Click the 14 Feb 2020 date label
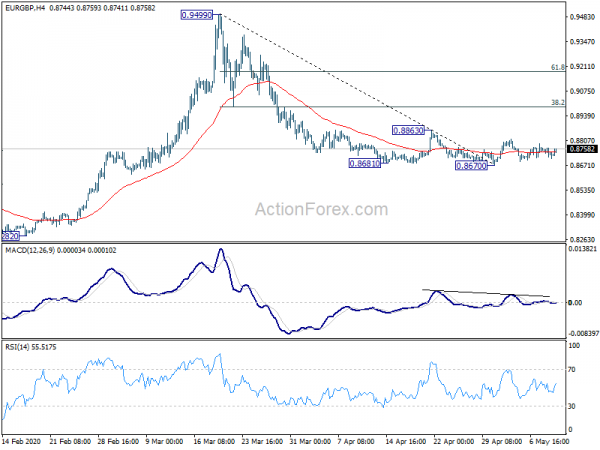The image size is (600, 450). click(x=21, y=441)
